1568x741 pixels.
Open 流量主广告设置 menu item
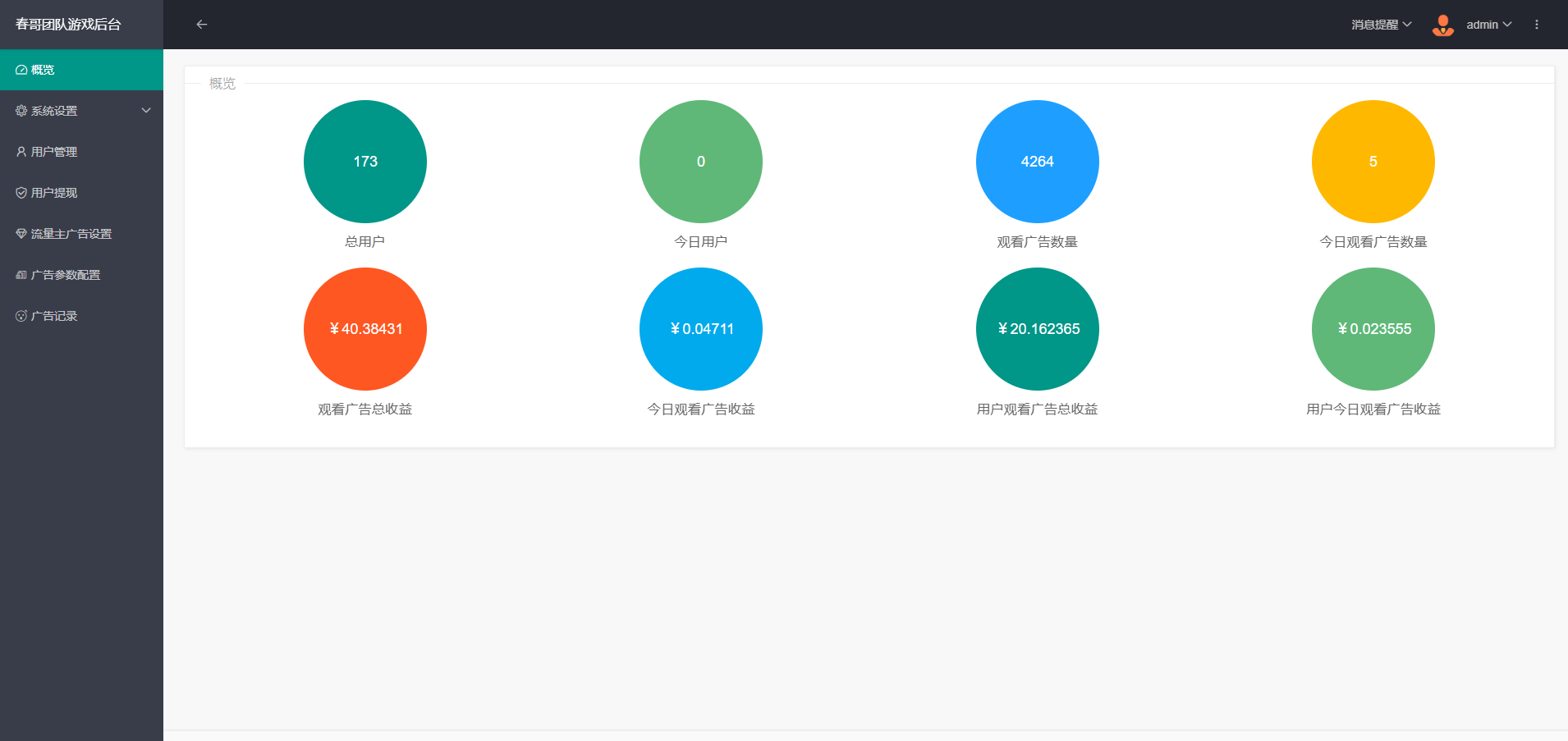pyautogui.click(x=81, y=234)
